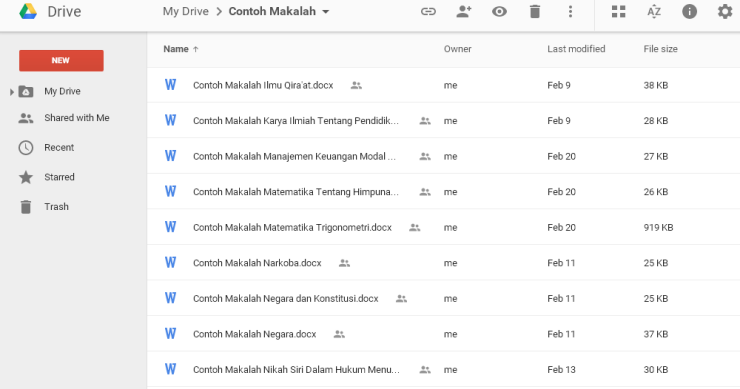Click shared icon beside Contoh Makalah Negara.docx
This screenshot has height=389, width=740.
pos(339,334)
